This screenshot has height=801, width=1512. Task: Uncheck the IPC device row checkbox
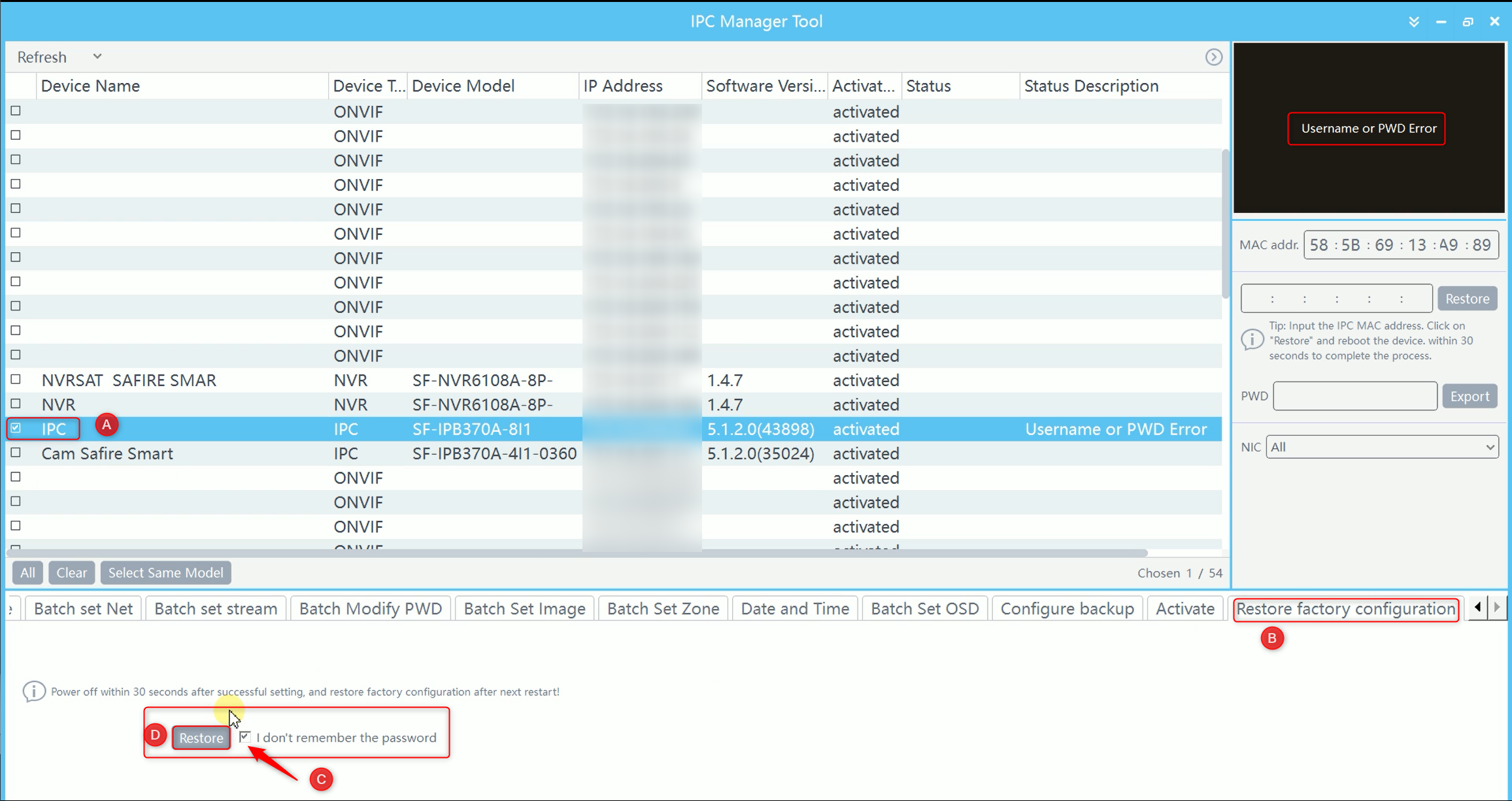pos(16,428)
